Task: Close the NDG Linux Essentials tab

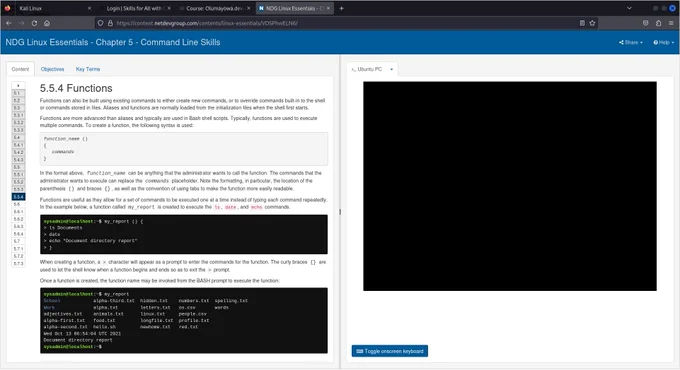Action: [328, 8]
